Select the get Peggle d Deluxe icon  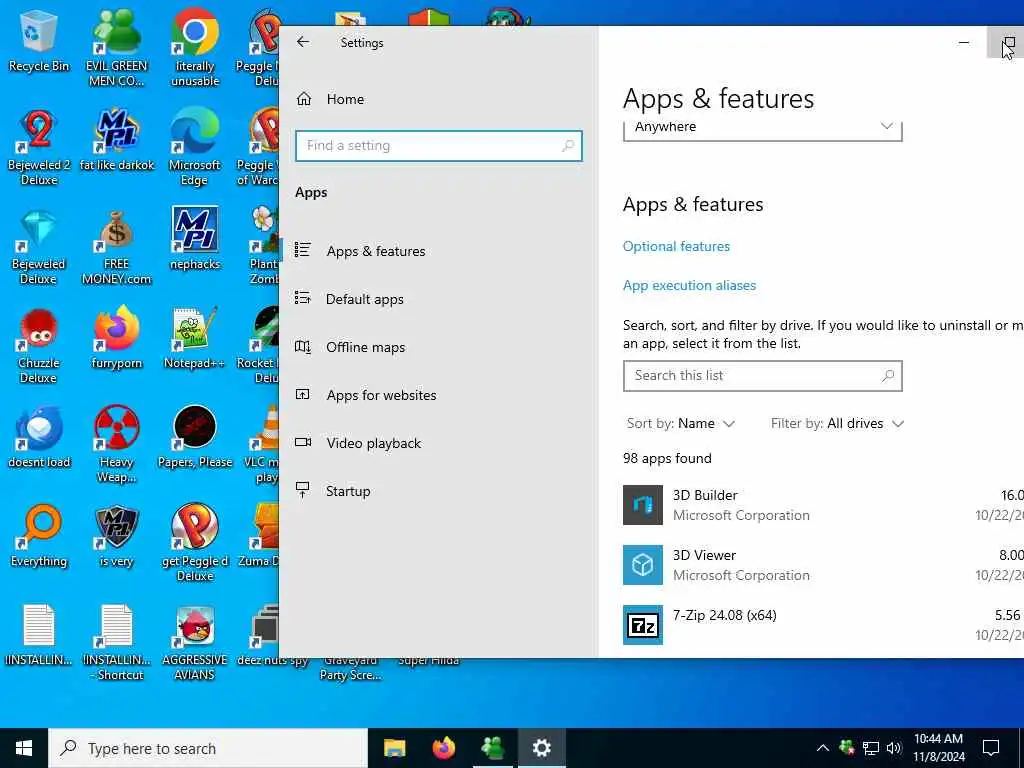point(195,544)
